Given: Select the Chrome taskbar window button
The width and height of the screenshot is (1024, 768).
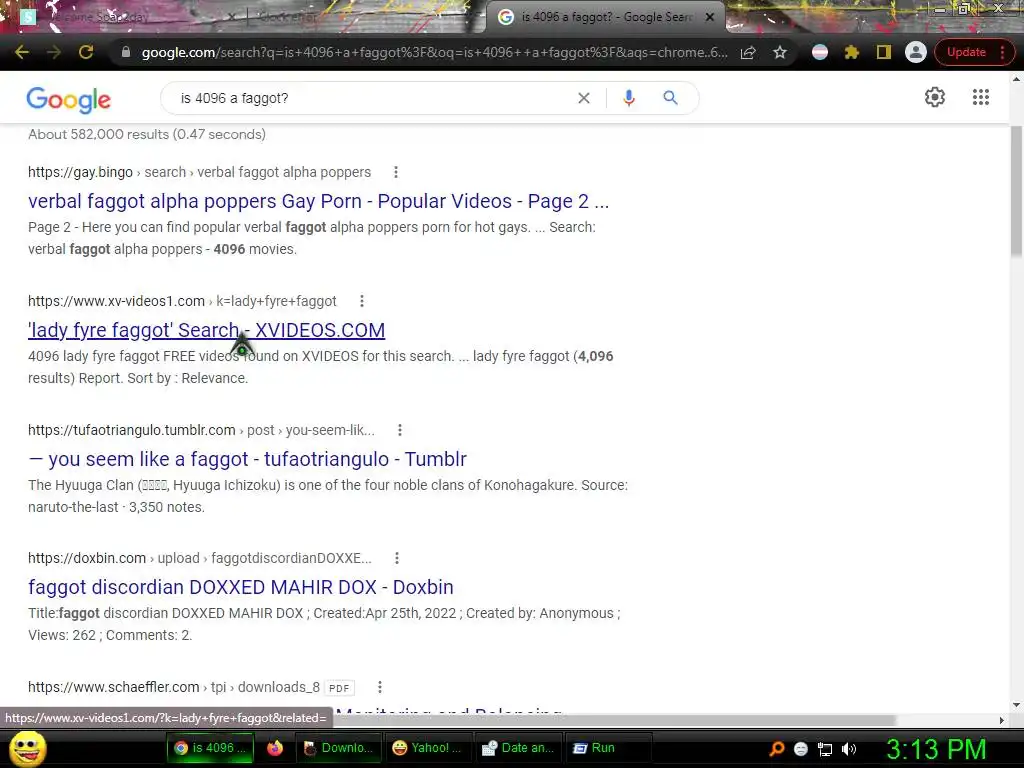Looking at the screenshot, I should (209, 748).
